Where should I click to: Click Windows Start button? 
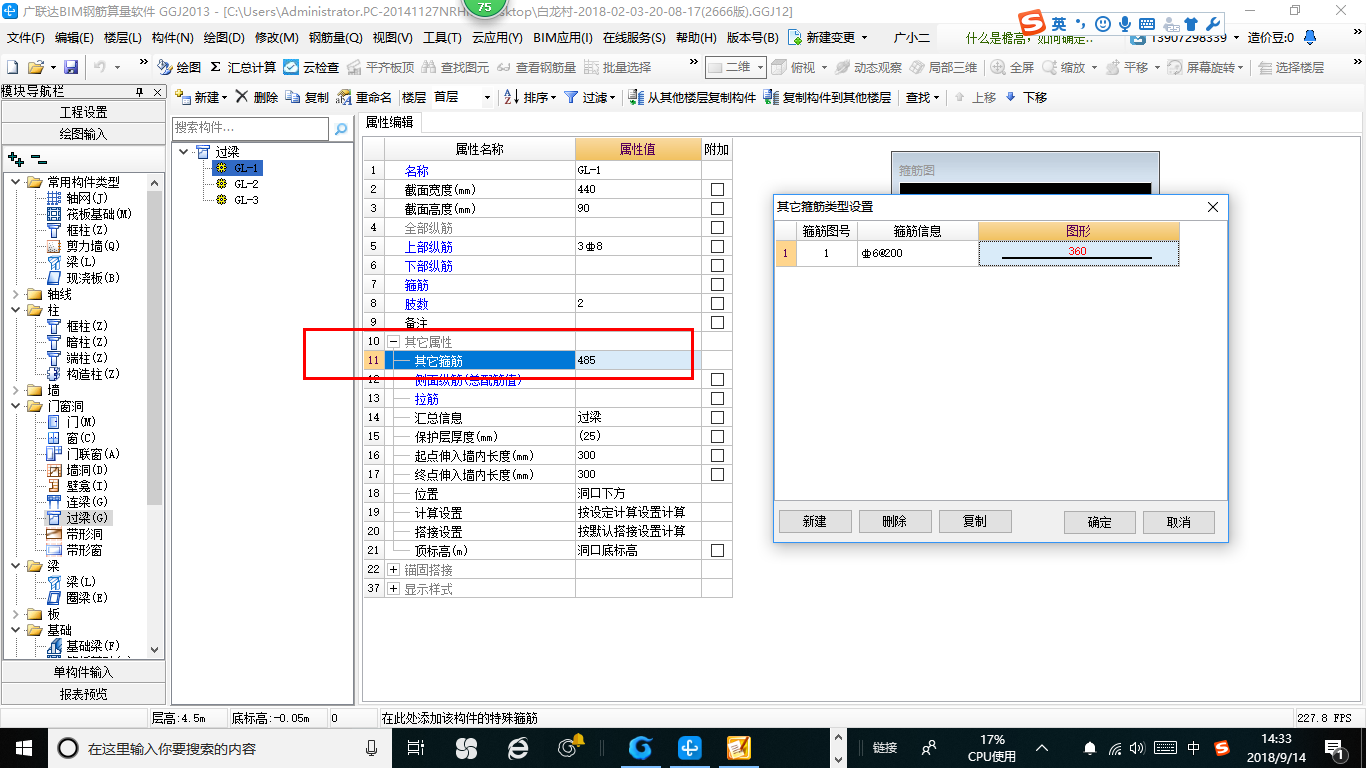pyautogui.click(x=23, y=747)
